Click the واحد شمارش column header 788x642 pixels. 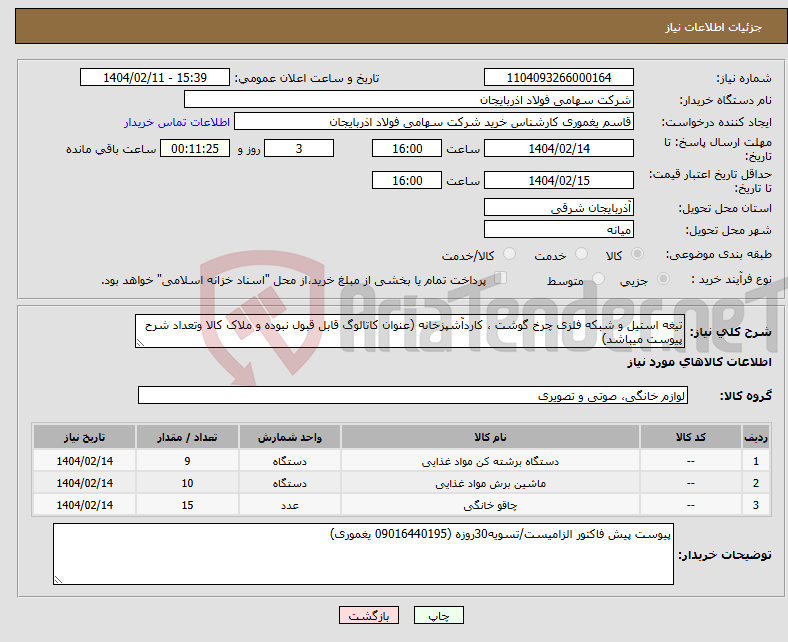pyautogui.click(x=290, y=437)
